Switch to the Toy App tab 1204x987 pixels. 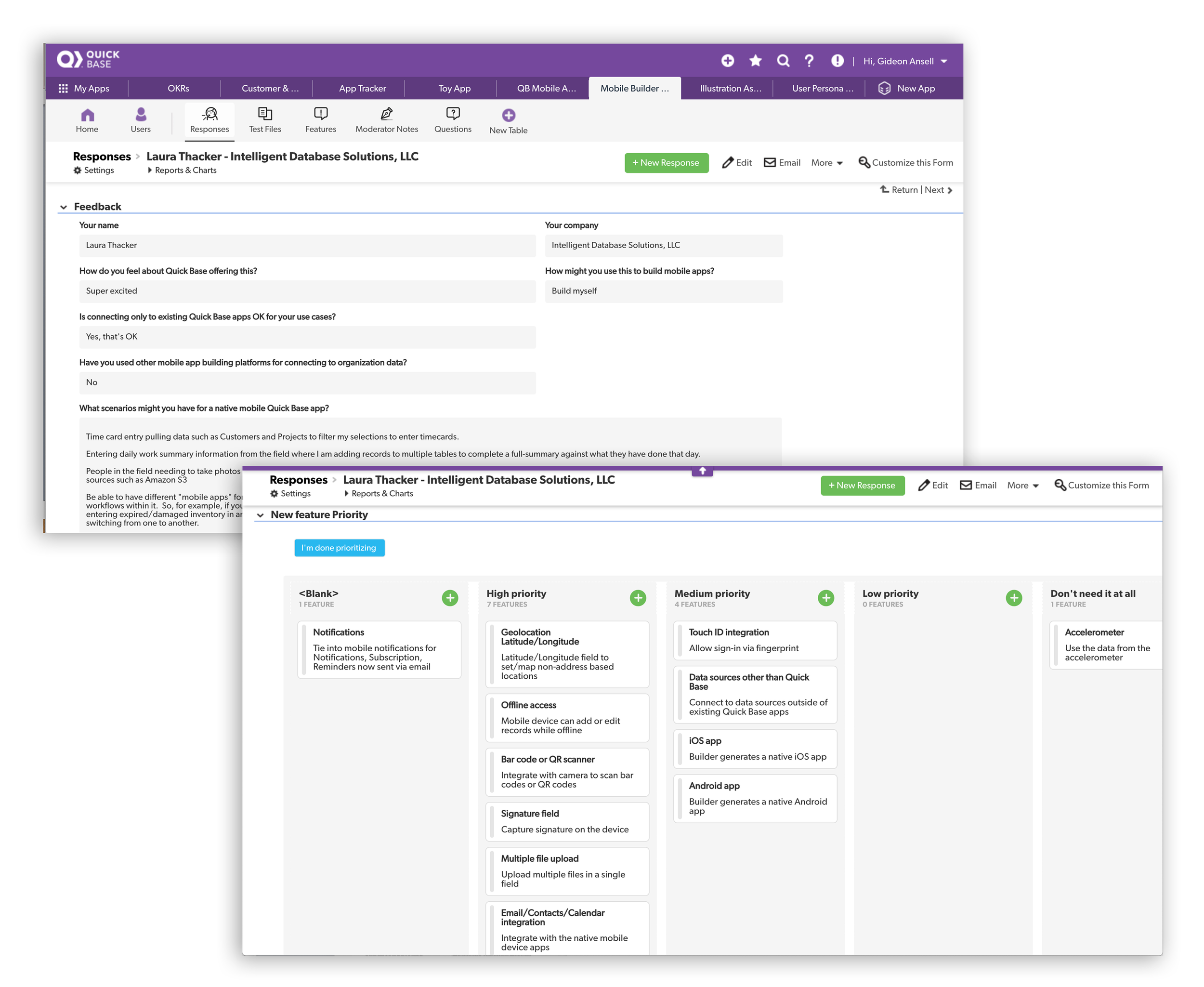454,88
